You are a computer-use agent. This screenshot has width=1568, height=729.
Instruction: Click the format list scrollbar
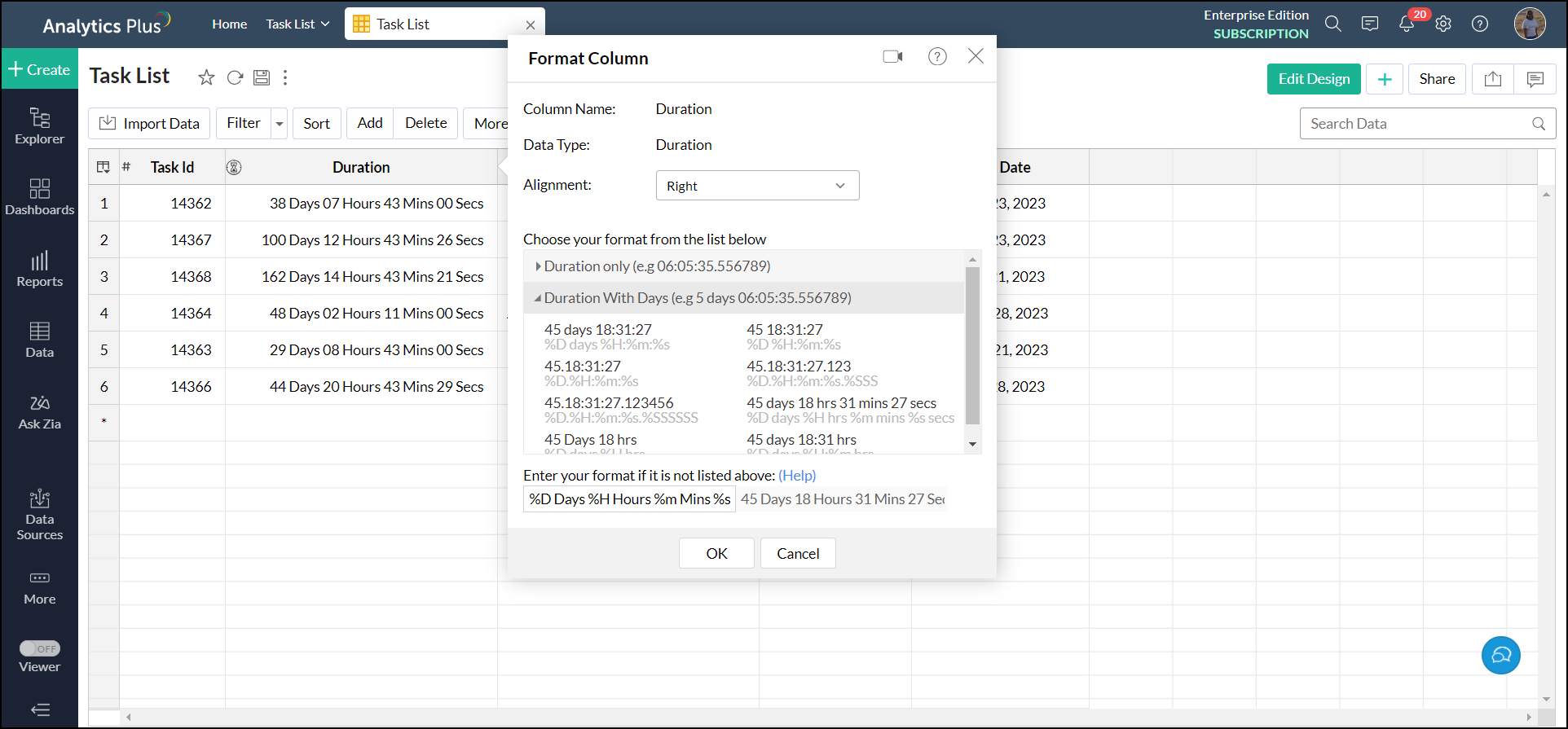[972, 346]
